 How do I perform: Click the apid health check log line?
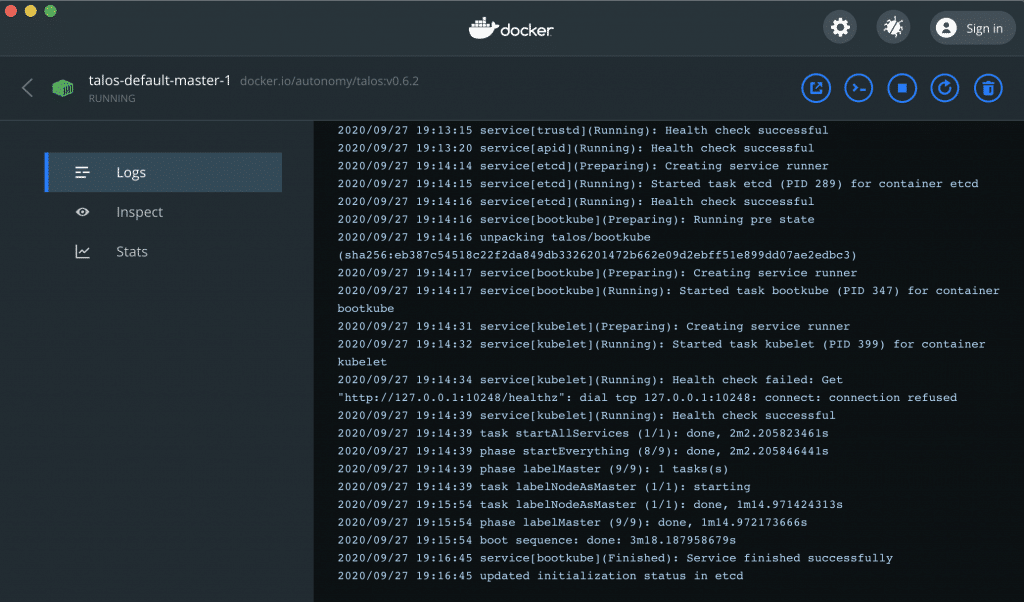[x=575, y=148]
